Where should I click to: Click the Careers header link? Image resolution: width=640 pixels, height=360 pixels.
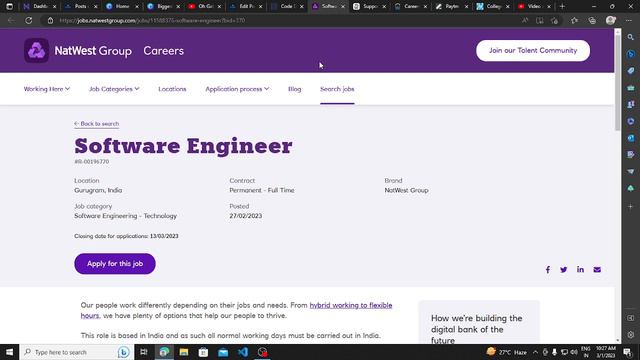[163, 51]
